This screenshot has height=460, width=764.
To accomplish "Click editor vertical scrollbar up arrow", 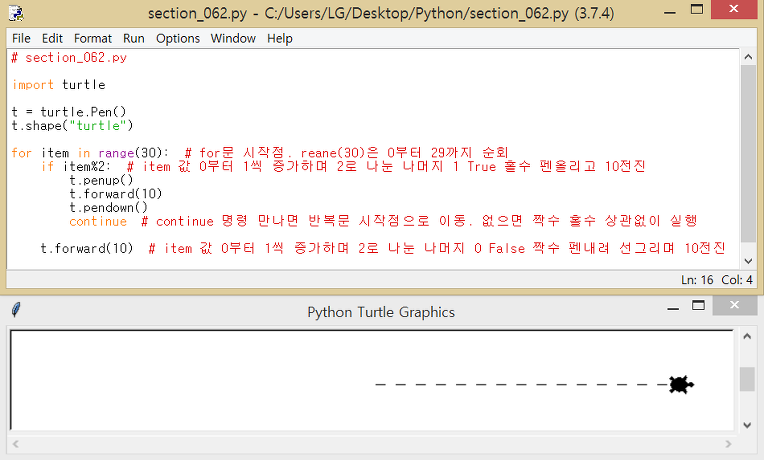I will click(748, 57).
